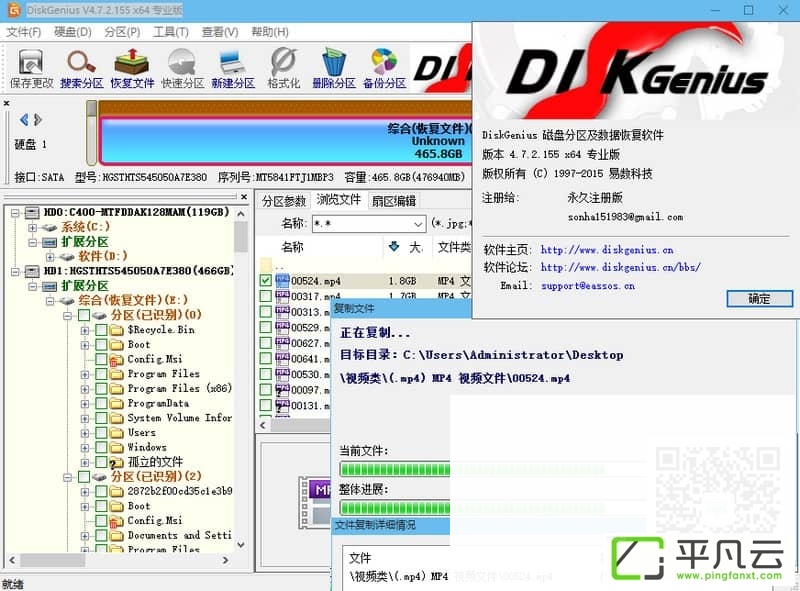
Task: Open the 名称 file filter dropdown
Action: (418, 224)
